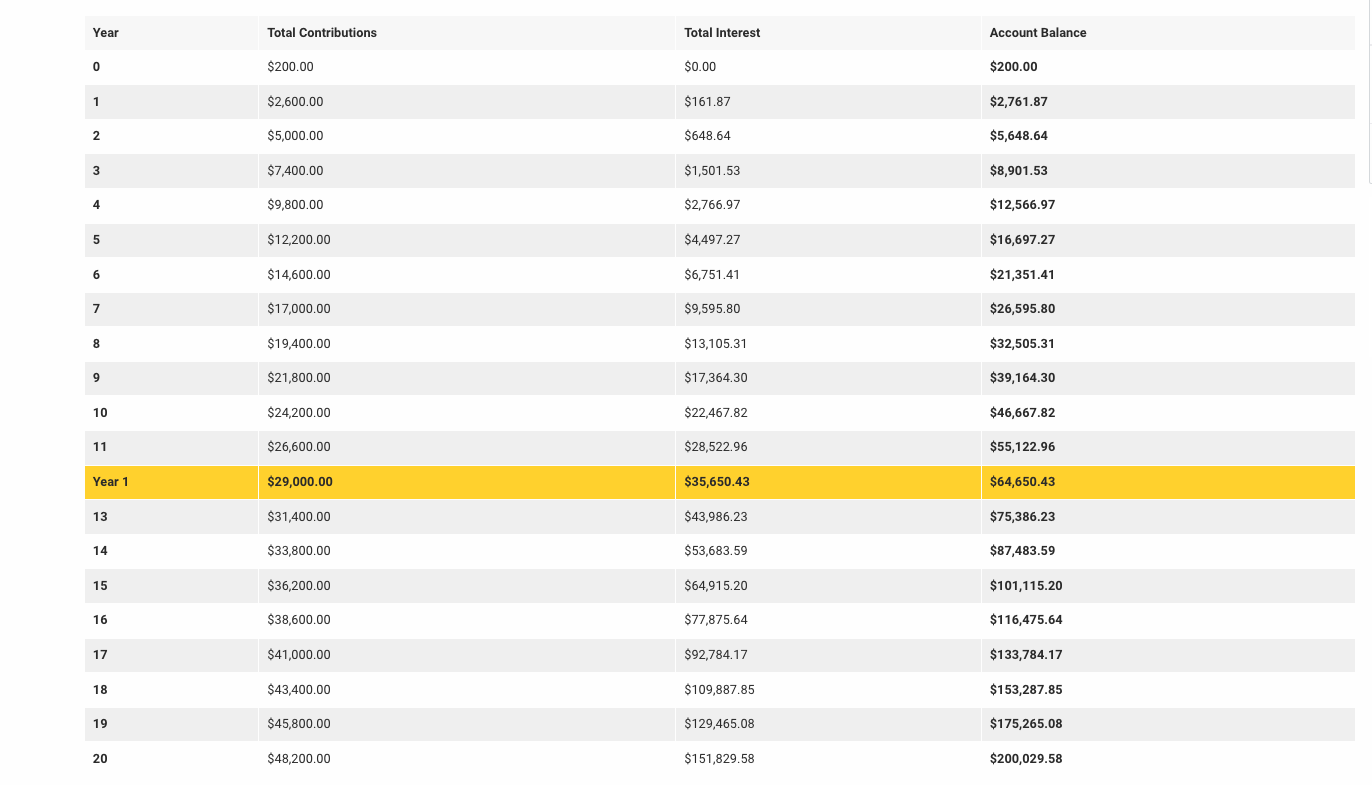Click contributions value $45,800.00
Image resolution: width=1372 pixels, height=785 pixels.
click(299, 724)
